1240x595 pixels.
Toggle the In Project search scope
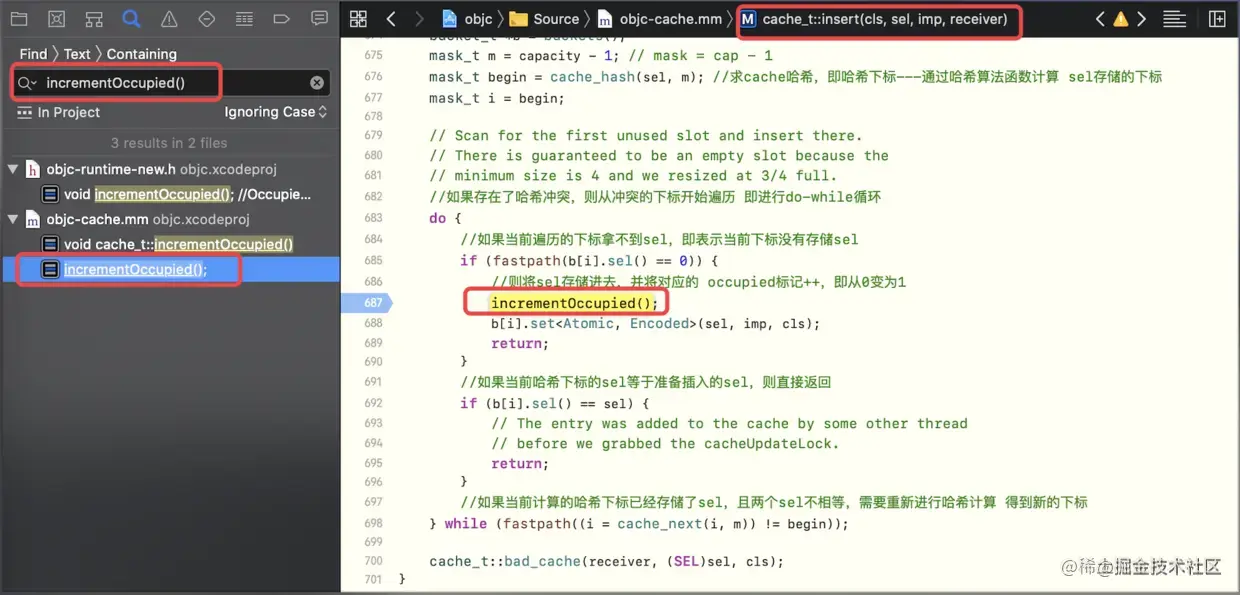click(58, 113)
